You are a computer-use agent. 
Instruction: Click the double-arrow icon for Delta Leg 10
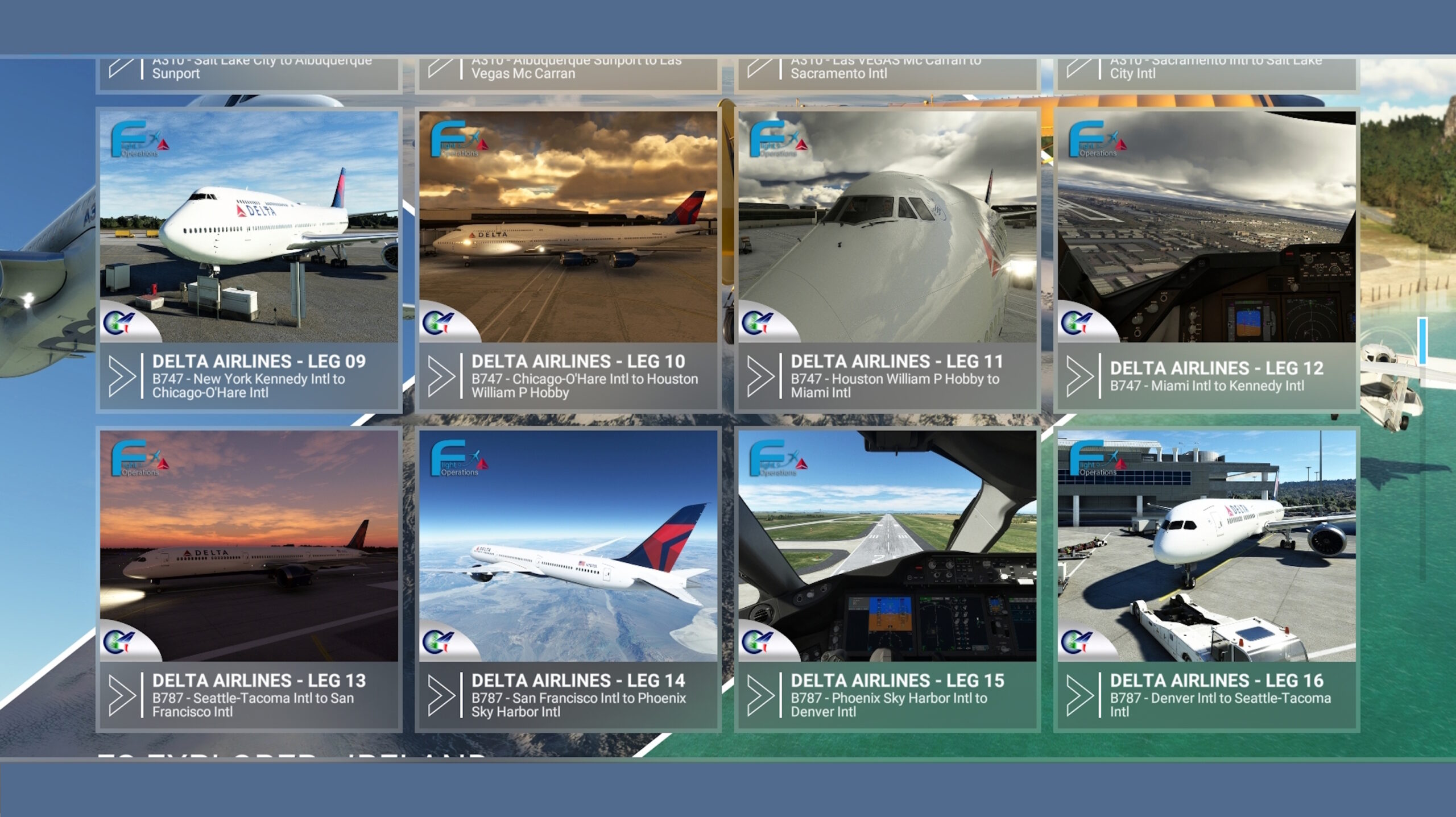coord(441,376)
